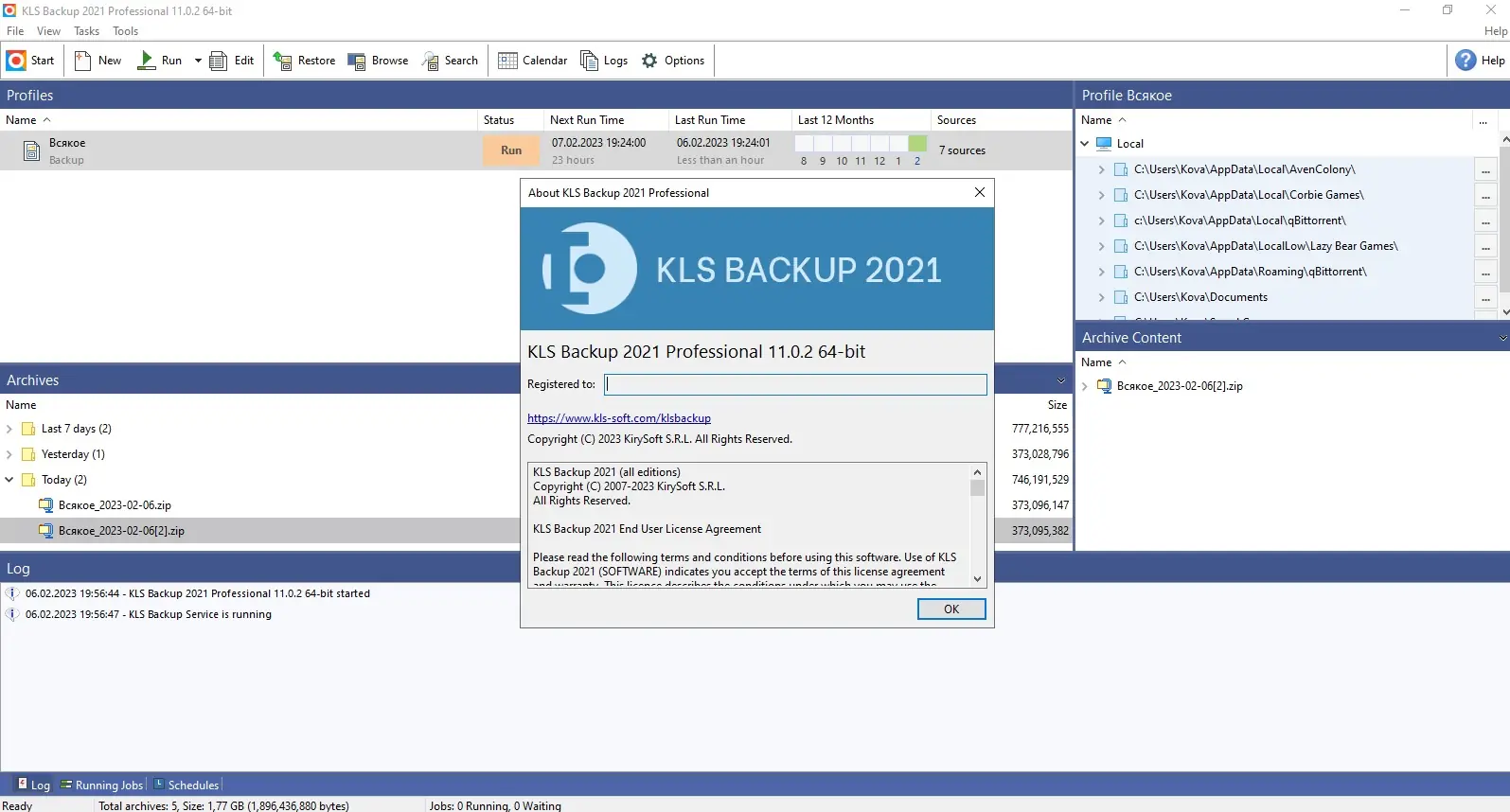This screenshot has width=1510, height=812.
Task: Open the Run button dropdown arrow
Action: [x=198, y=61]
